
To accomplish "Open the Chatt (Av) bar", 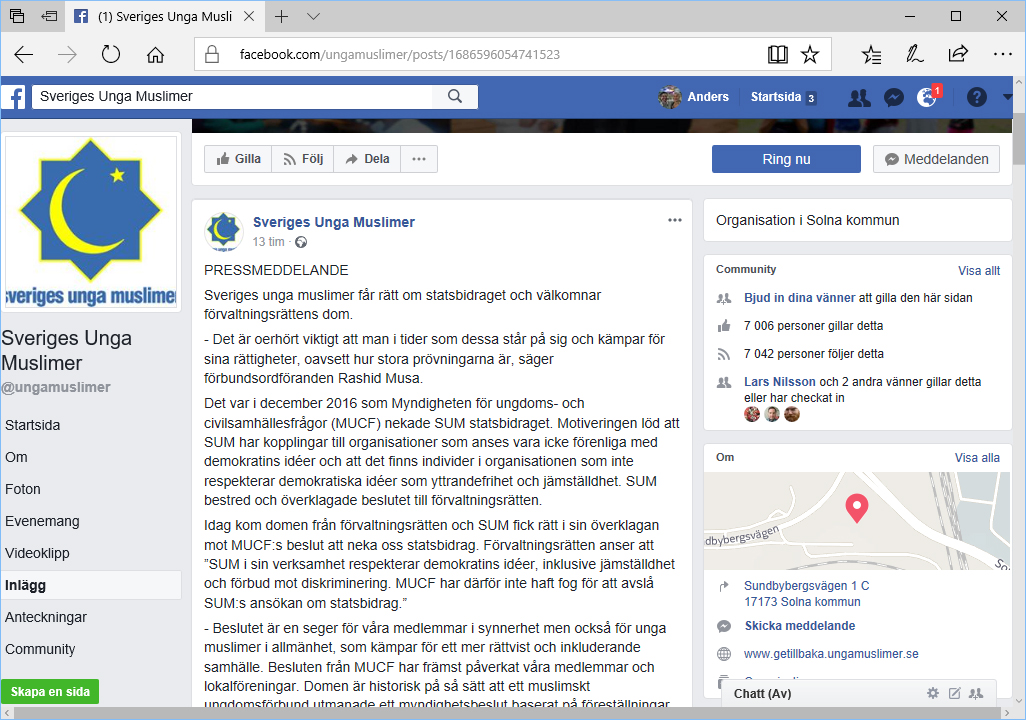I will 858,693.
